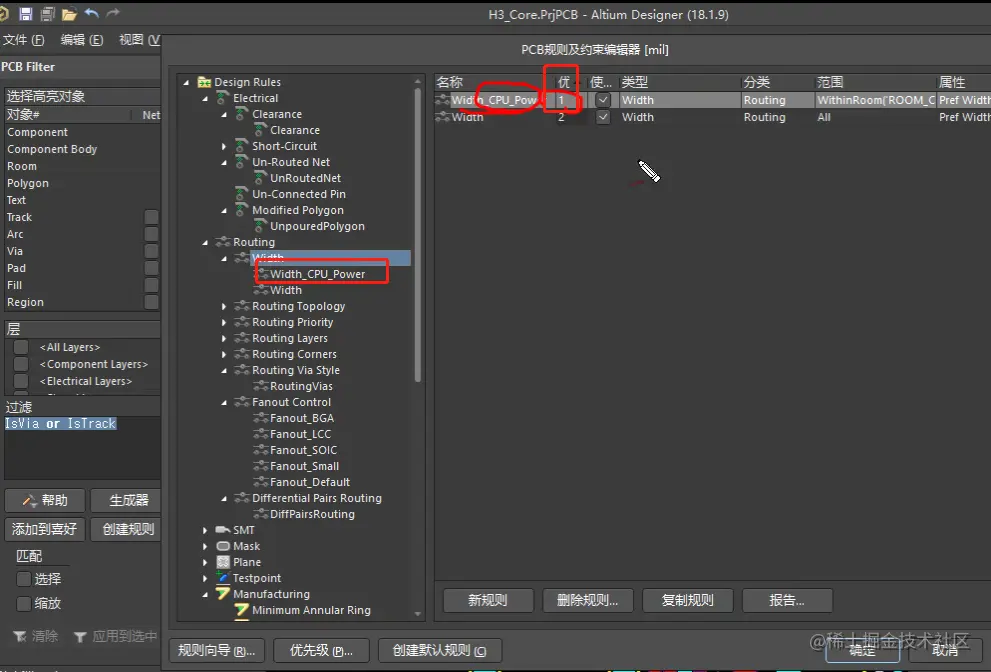
Task: Check the <All Layers> checkbox
Action: pos(21,347)
